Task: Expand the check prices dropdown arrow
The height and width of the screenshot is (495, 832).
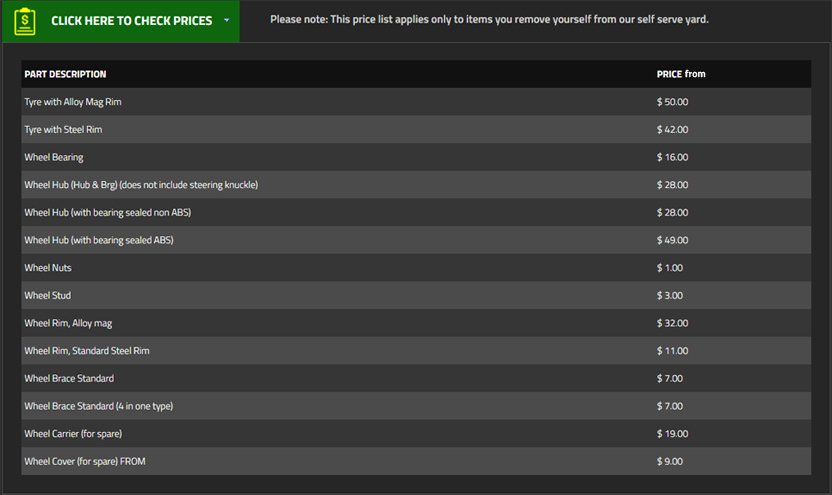Action: tap(227, 20)
